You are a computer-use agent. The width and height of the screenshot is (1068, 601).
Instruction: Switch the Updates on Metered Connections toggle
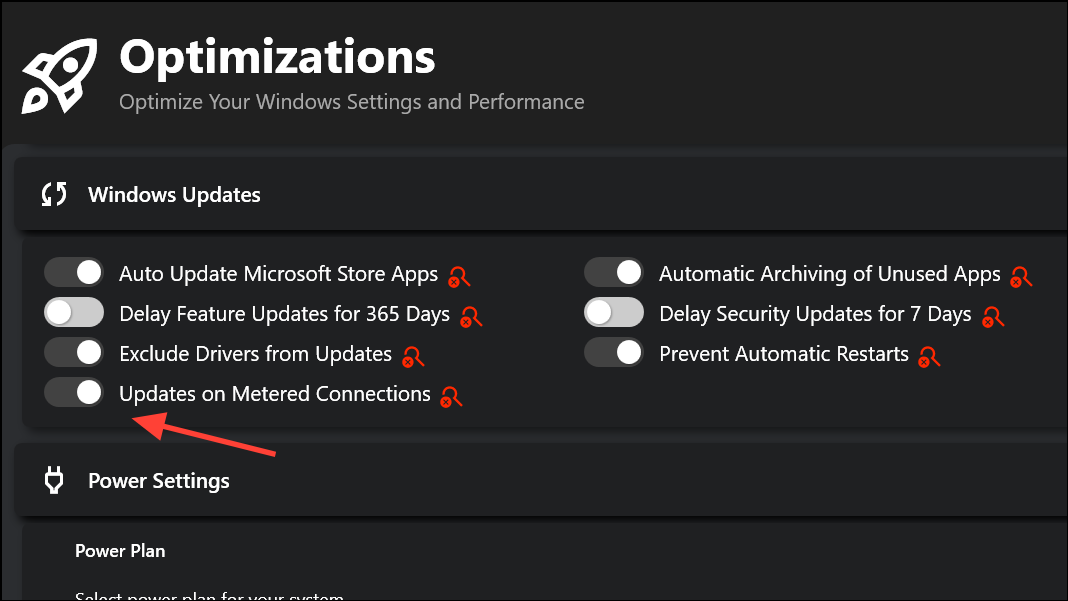coord(74,393)
